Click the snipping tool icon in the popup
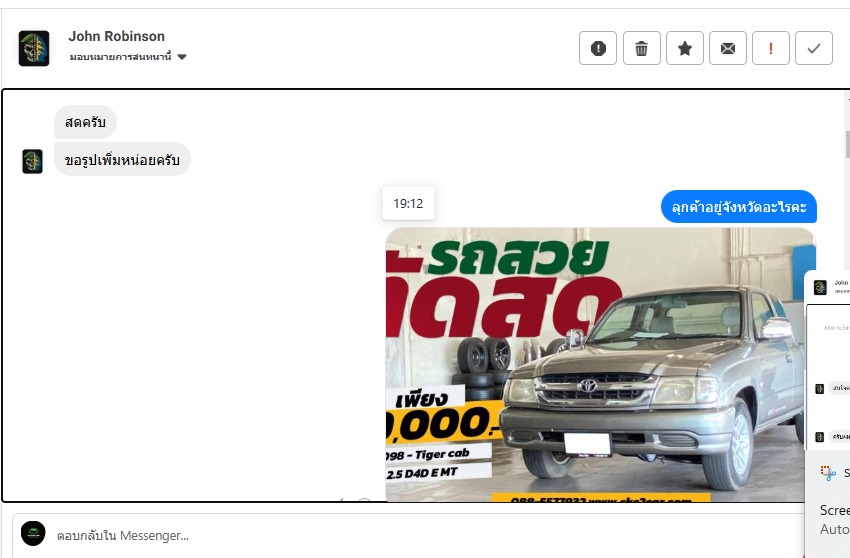Image resolution: width=850 pixels, height=558 pixels. tap(828, 473)
